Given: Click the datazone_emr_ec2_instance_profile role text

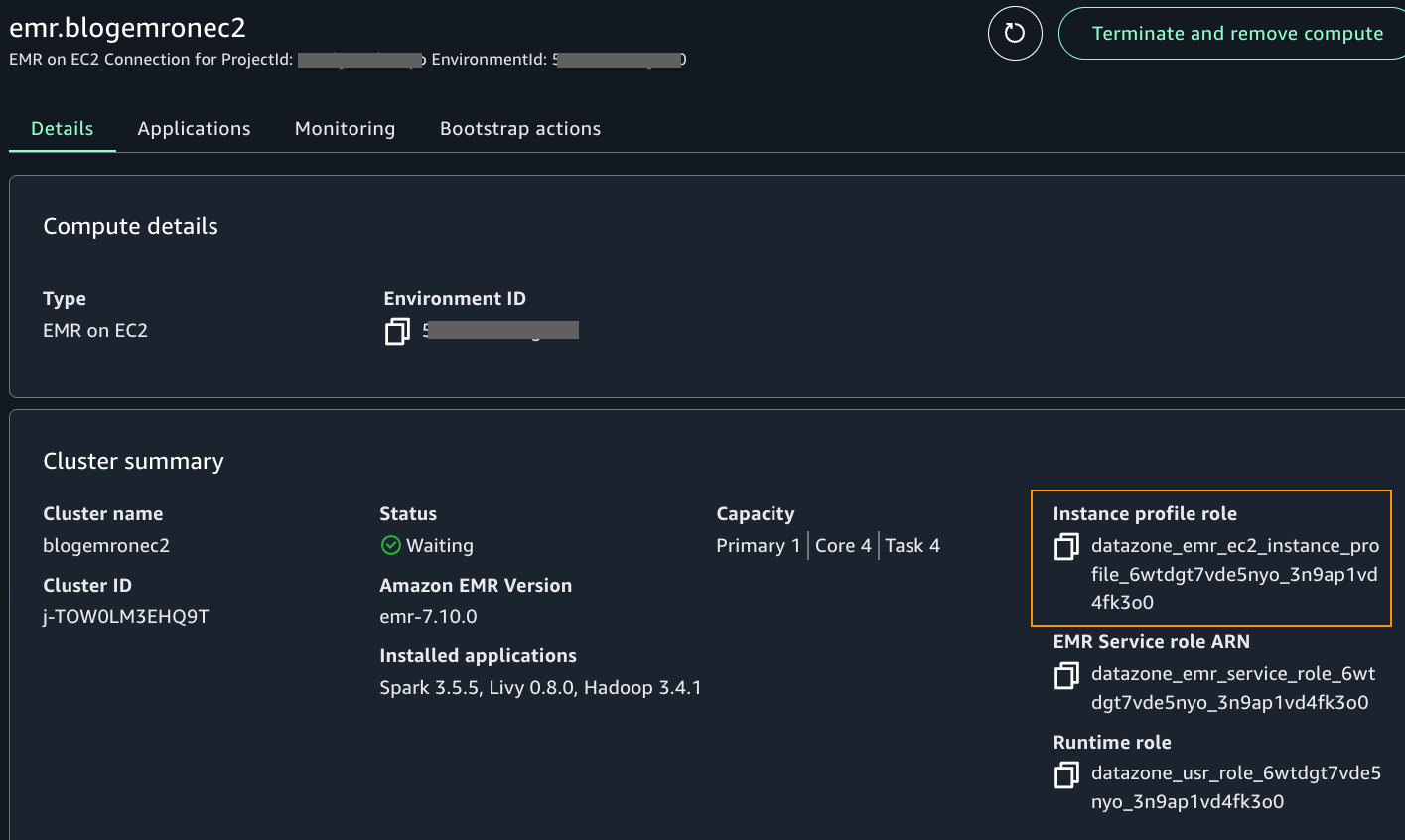Looking at the screenshot, I should pos(1234,574).
